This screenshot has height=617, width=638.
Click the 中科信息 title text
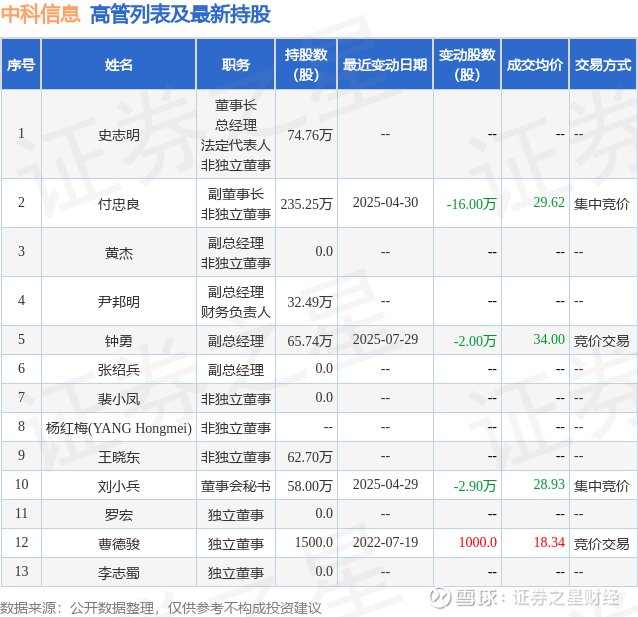click(x=40, y=14)
